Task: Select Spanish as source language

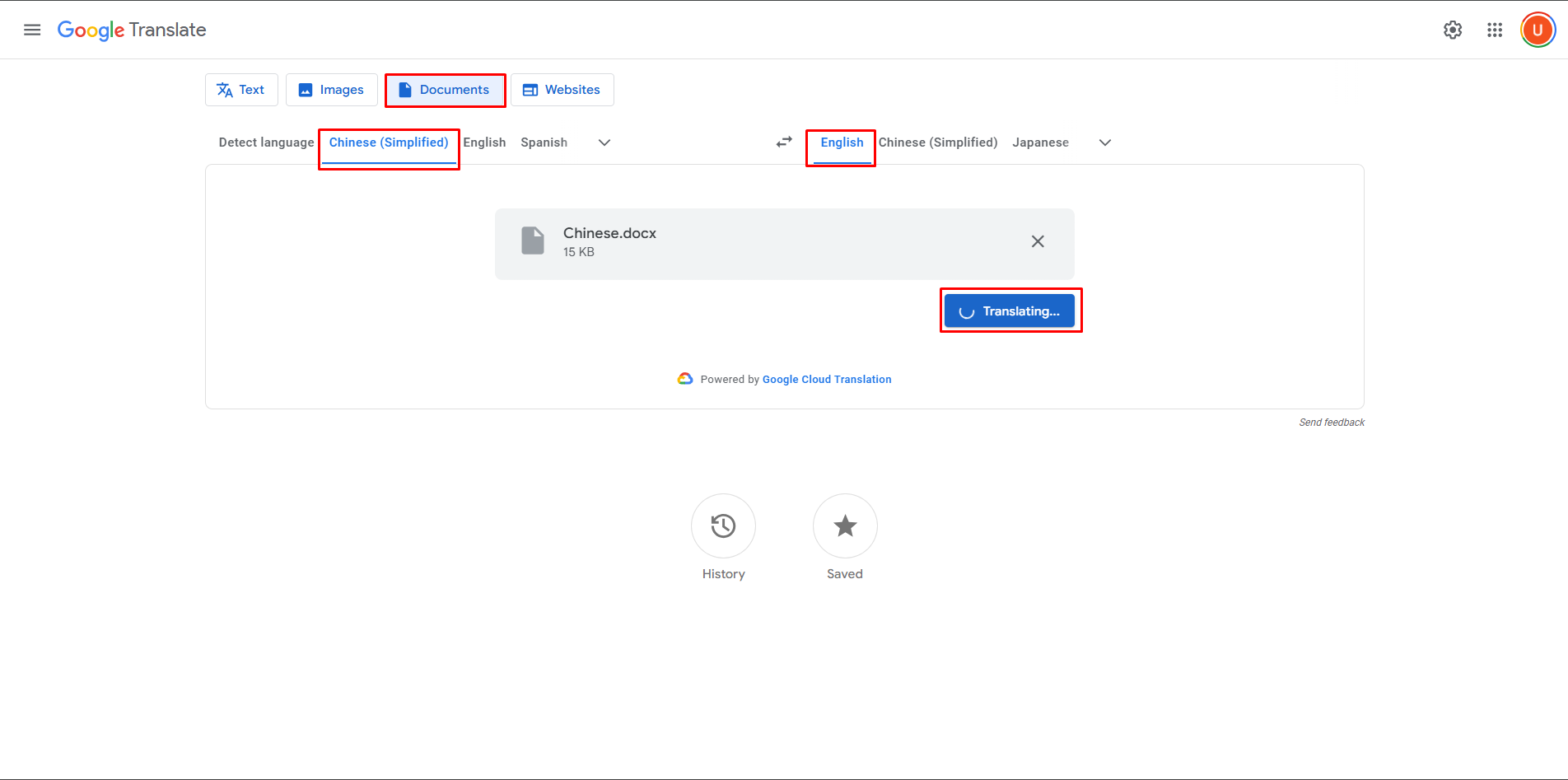Action: coord(544,142)
